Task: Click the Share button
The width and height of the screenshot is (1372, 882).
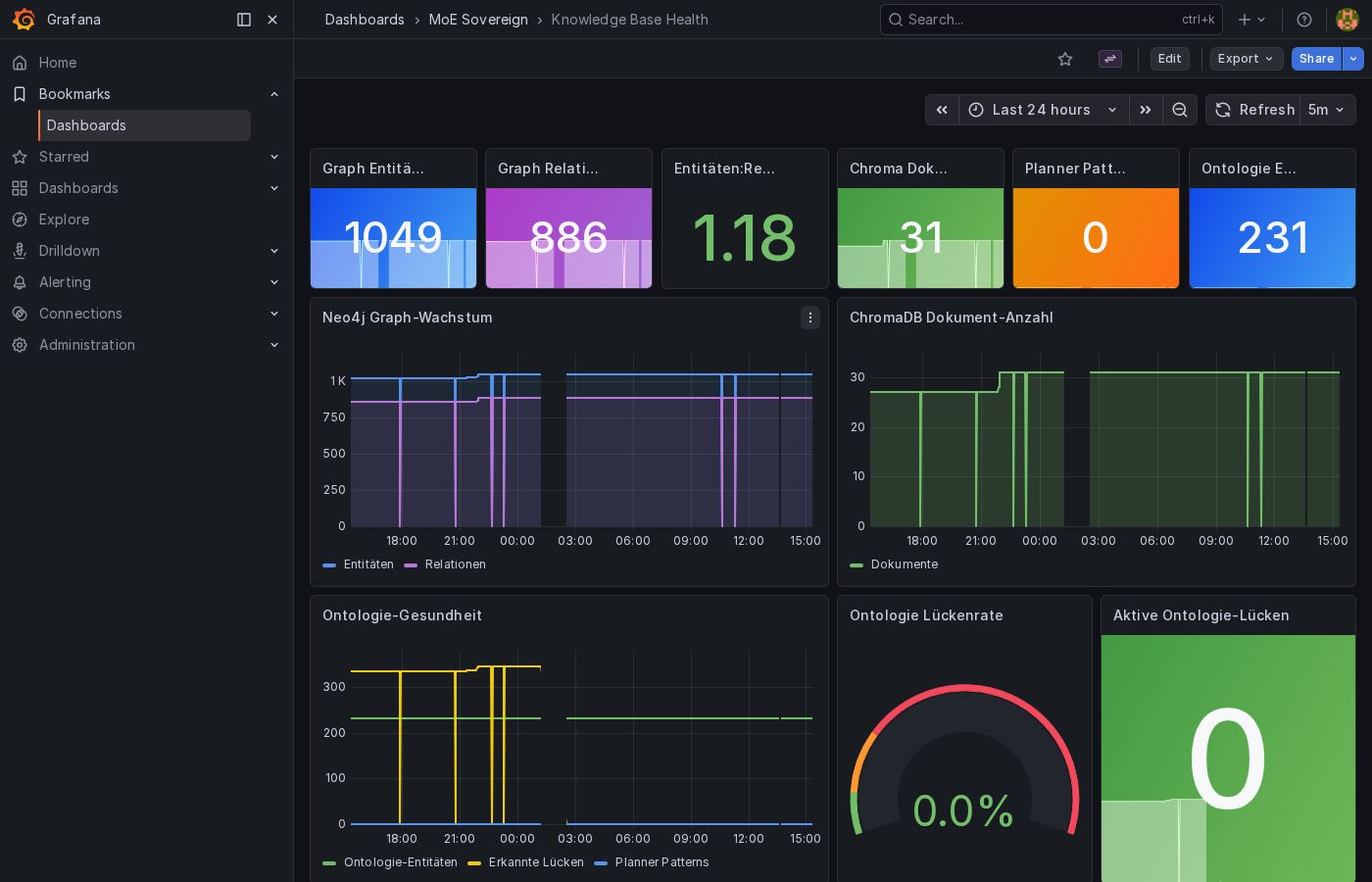Action: pyautogui.click(x=1316, y=59)
